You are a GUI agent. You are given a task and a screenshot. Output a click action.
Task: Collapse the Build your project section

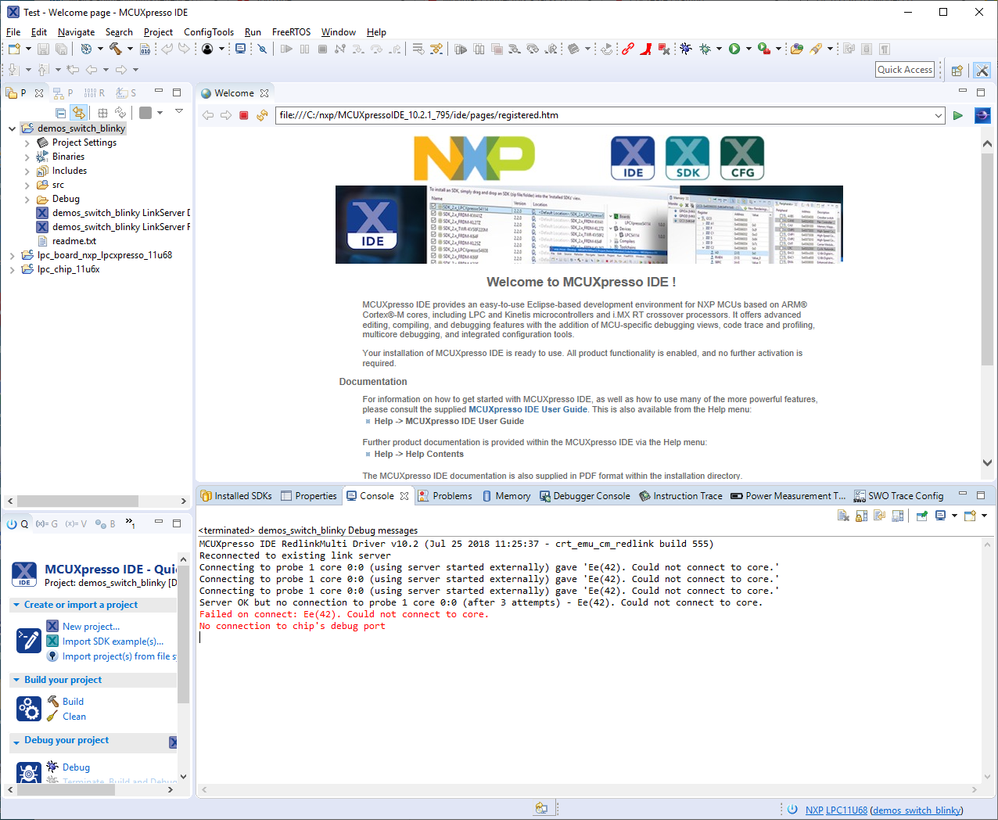16,680
